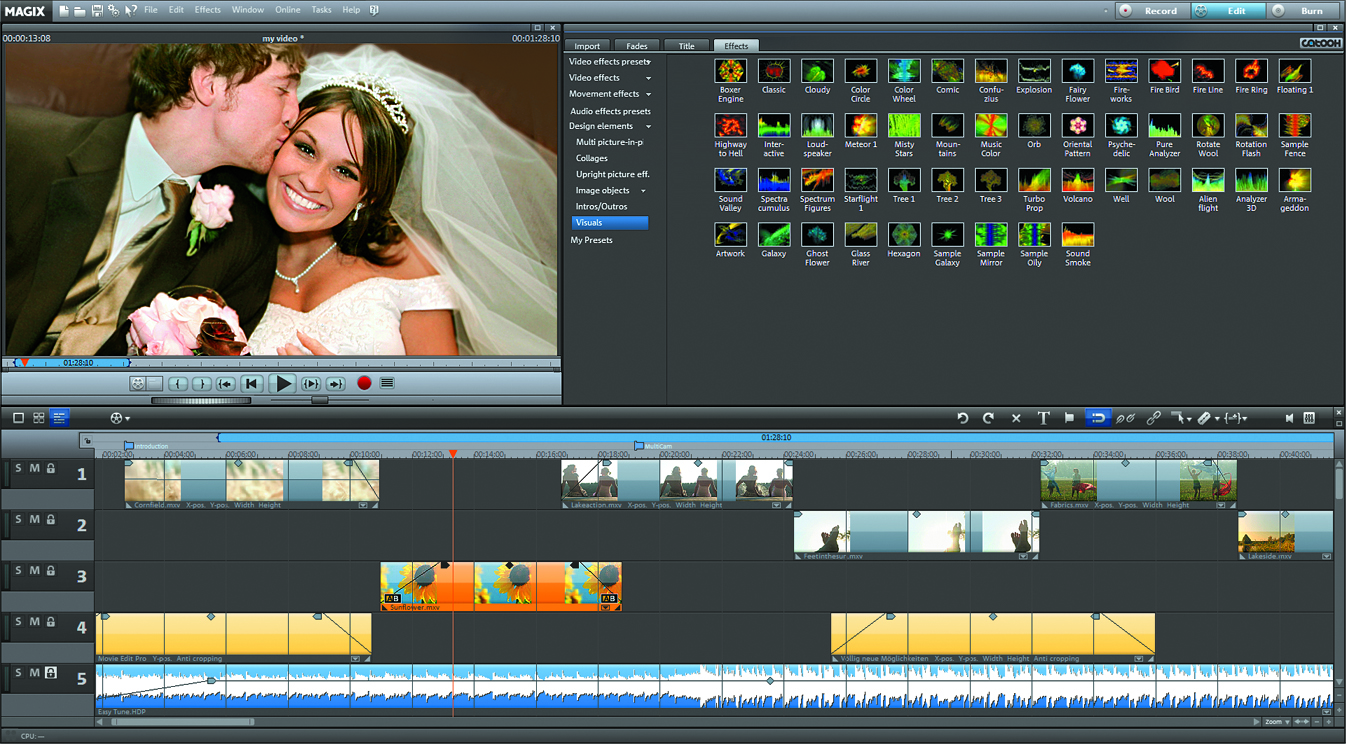The image size is (1346, 744).
Task: Click the set chapter marker flag icon
Action: (1069, 418)
